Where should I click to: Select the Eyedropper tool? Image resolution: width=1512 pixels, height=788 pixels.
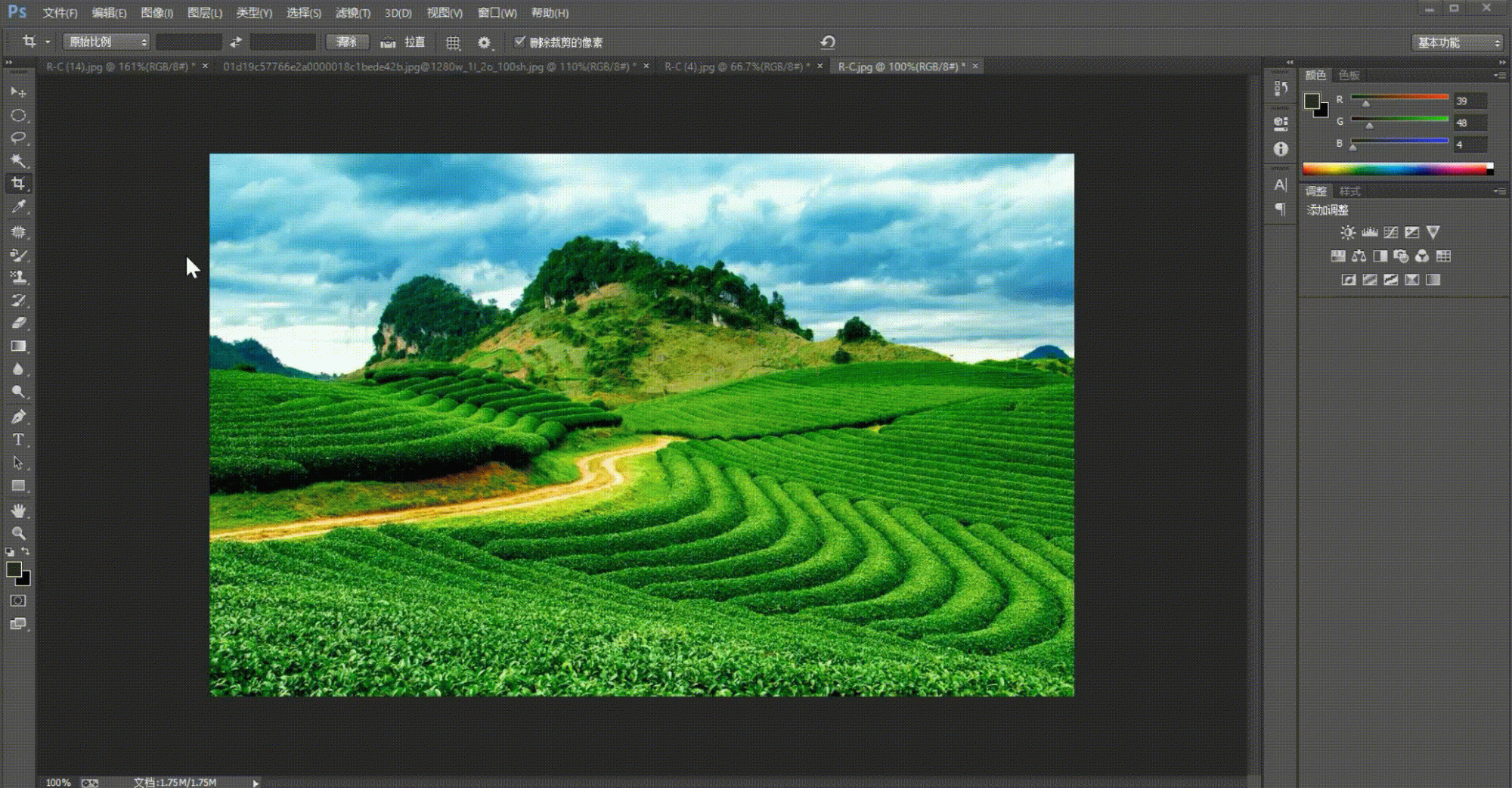point(18,207)
